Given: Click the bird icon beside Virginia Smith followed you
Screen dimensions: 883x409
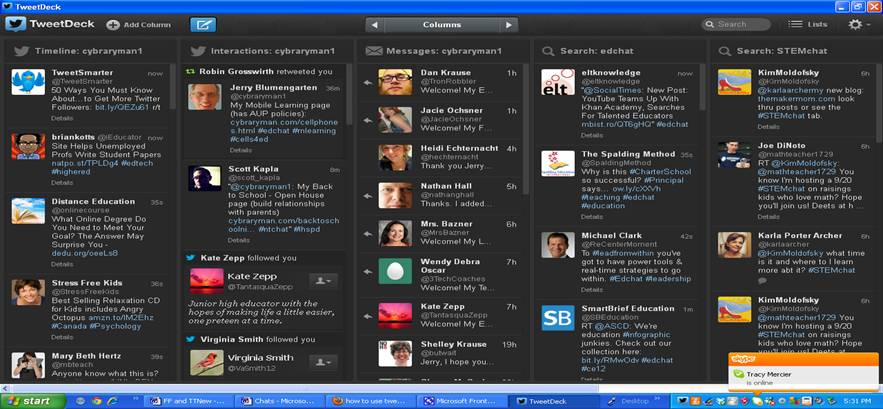Looking at the screenshot, I should click(x=190, y=339).
